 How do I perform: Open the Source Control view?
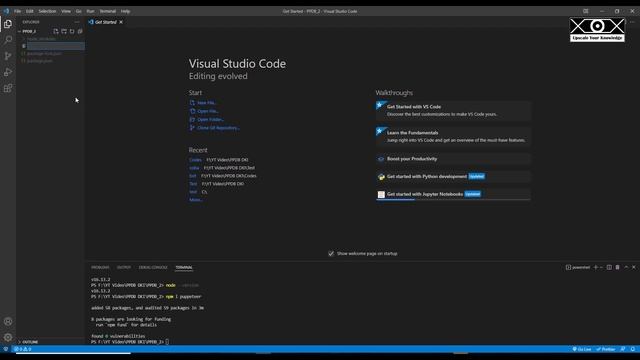[x=8, y=56]
